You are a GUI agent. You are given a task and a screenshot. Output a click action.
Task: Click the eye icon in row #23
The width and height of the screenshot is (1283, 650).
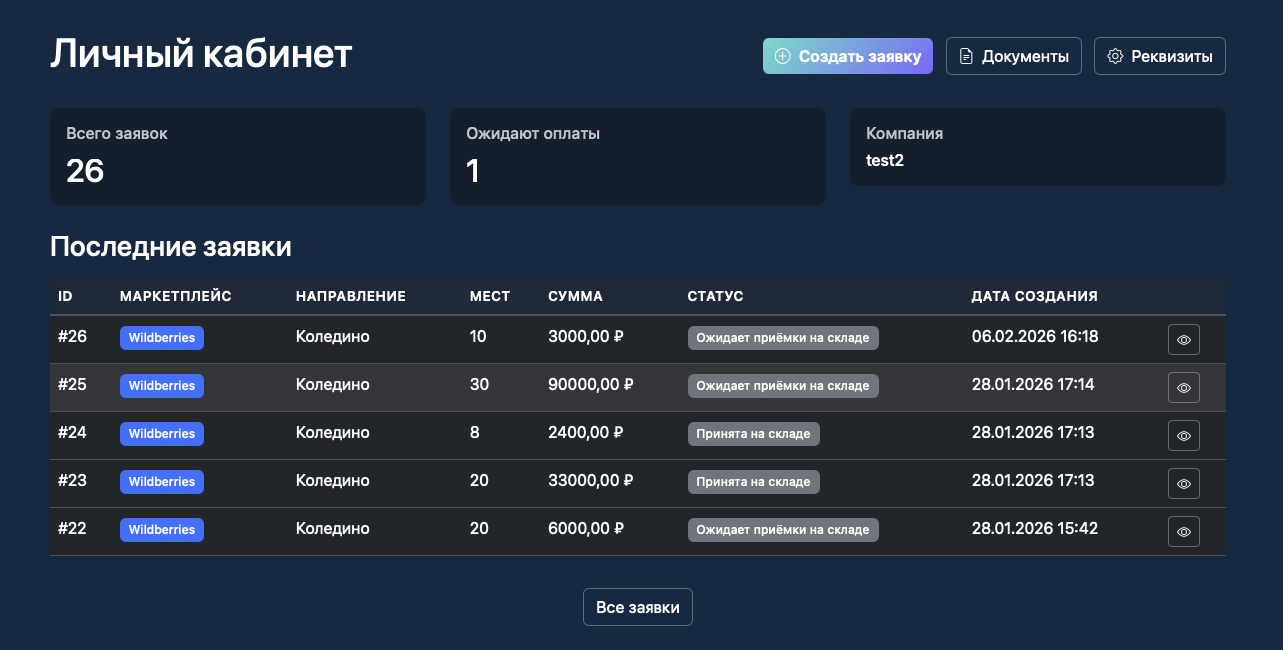1184,484
